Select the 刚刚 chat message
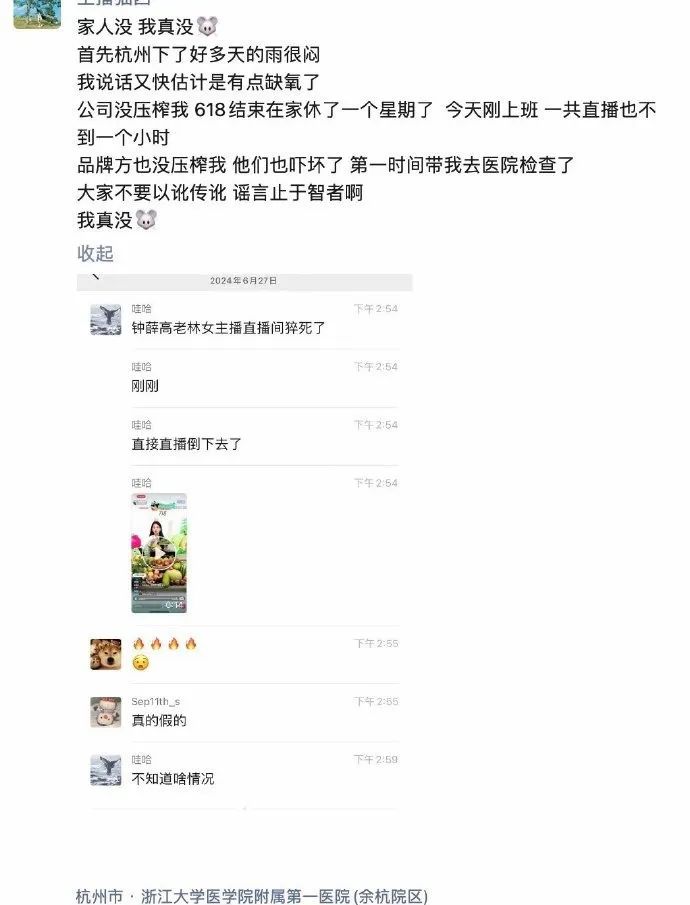This screenshot has height=905, width=690. [145, 386]
